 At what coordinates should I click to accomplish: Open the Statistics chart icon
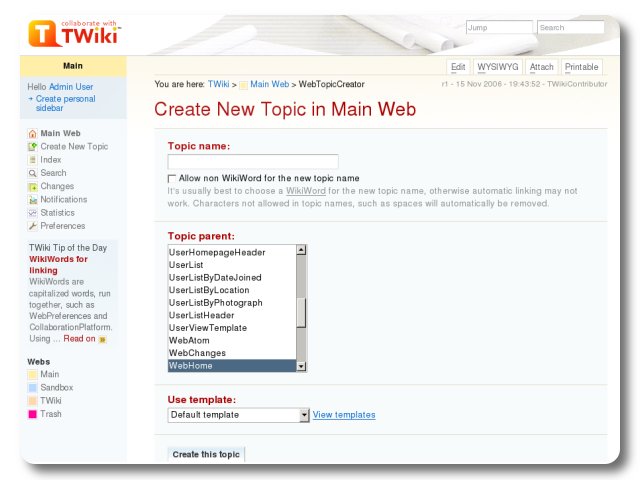tap(33, 213)
